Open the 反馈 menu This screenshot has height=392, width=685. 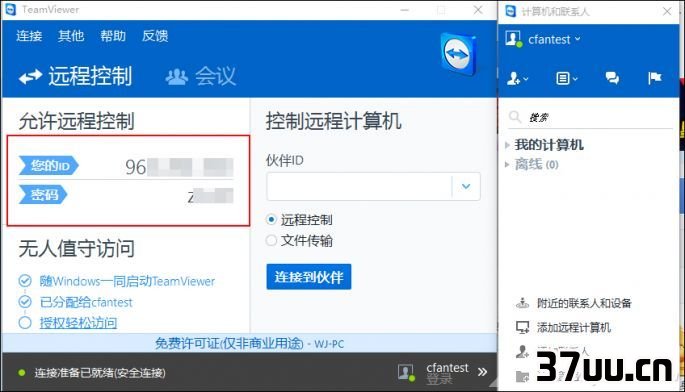tap(155, 36)
